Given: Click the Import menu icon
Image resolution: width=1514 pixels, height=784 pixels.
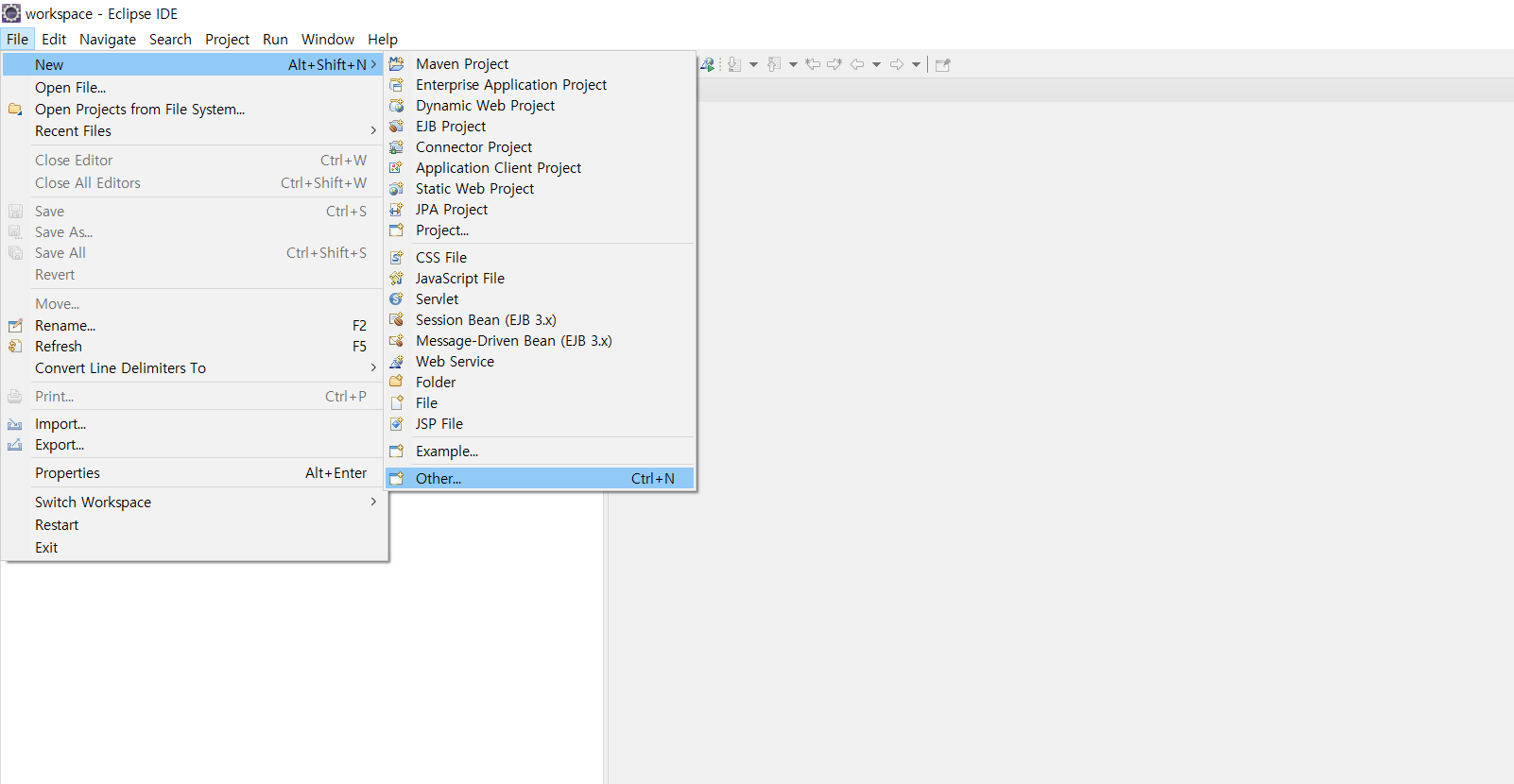Looking at the screenshot, I should click(x=15, y=424).
